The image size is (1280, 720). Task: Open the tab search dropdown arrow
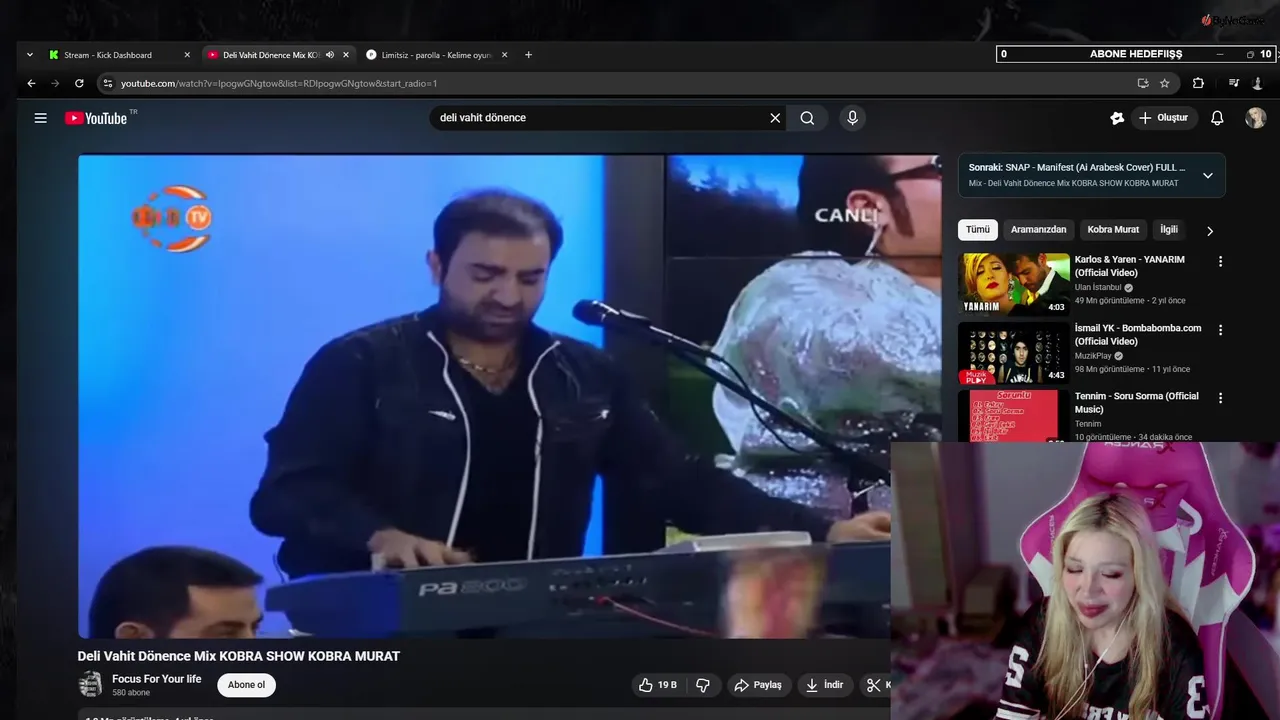(29, 55)
